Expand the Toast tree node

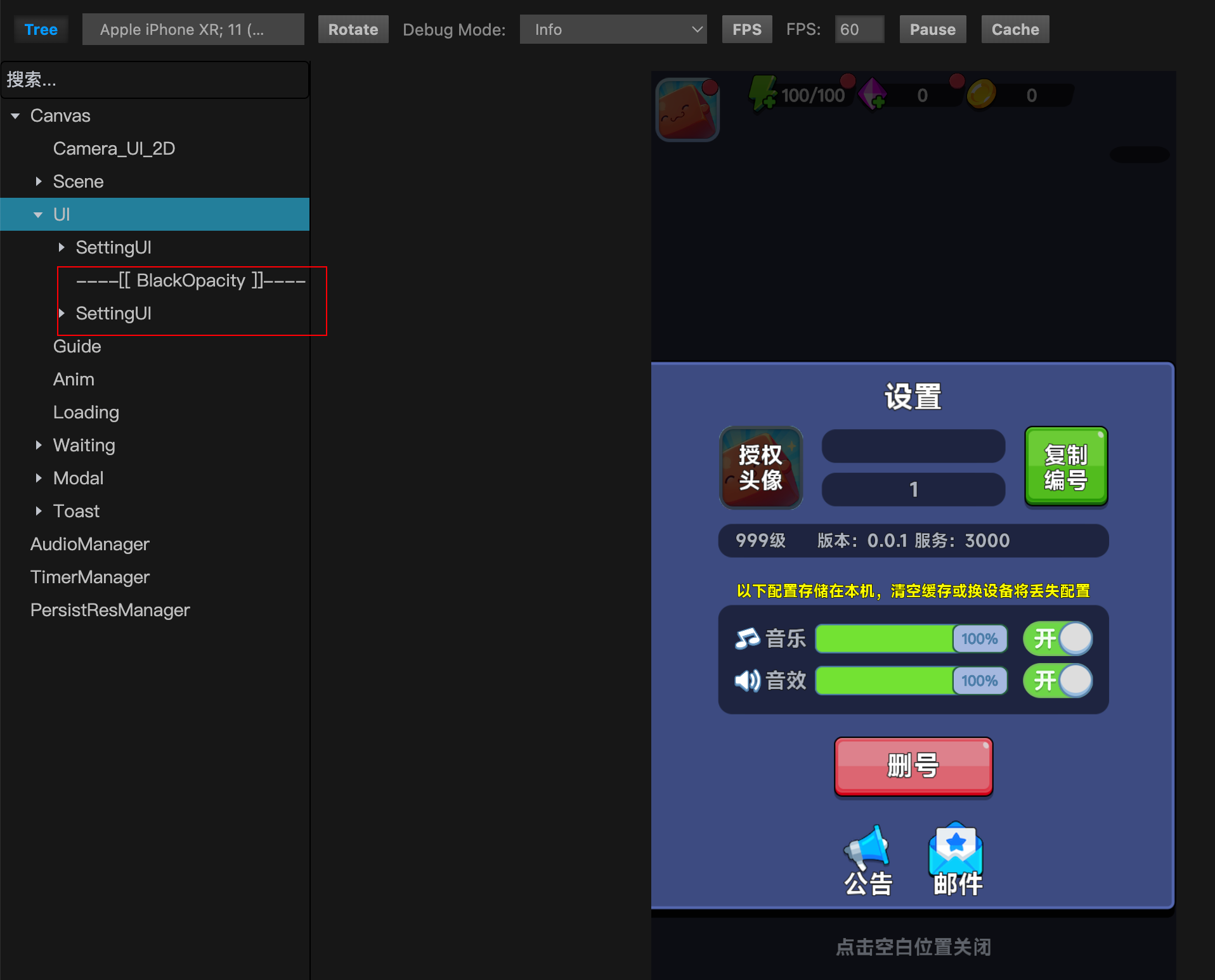pyautogui.click(x=39, y=511)
